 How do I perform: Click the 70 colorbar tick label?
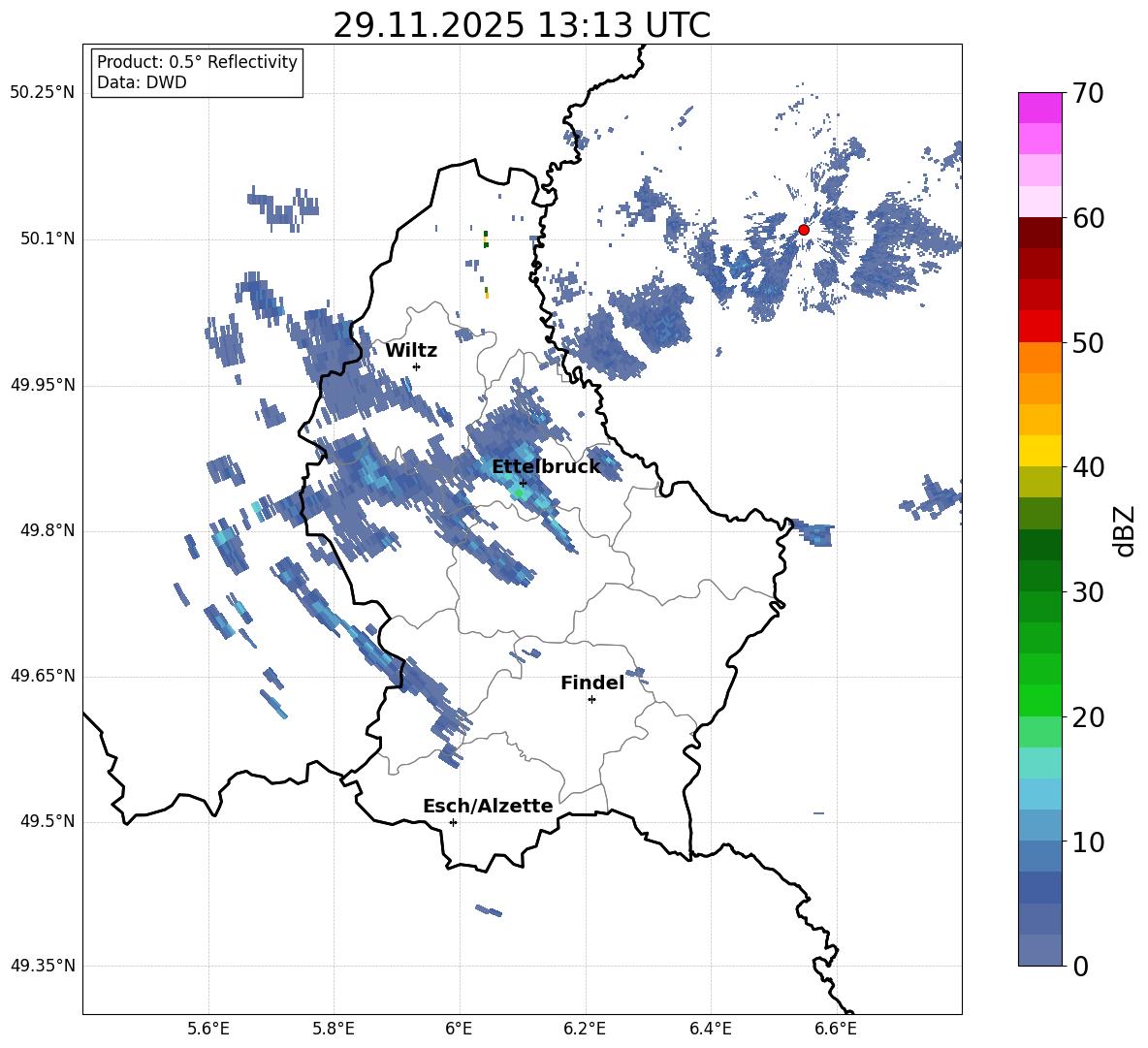(x=1088, y=93)
